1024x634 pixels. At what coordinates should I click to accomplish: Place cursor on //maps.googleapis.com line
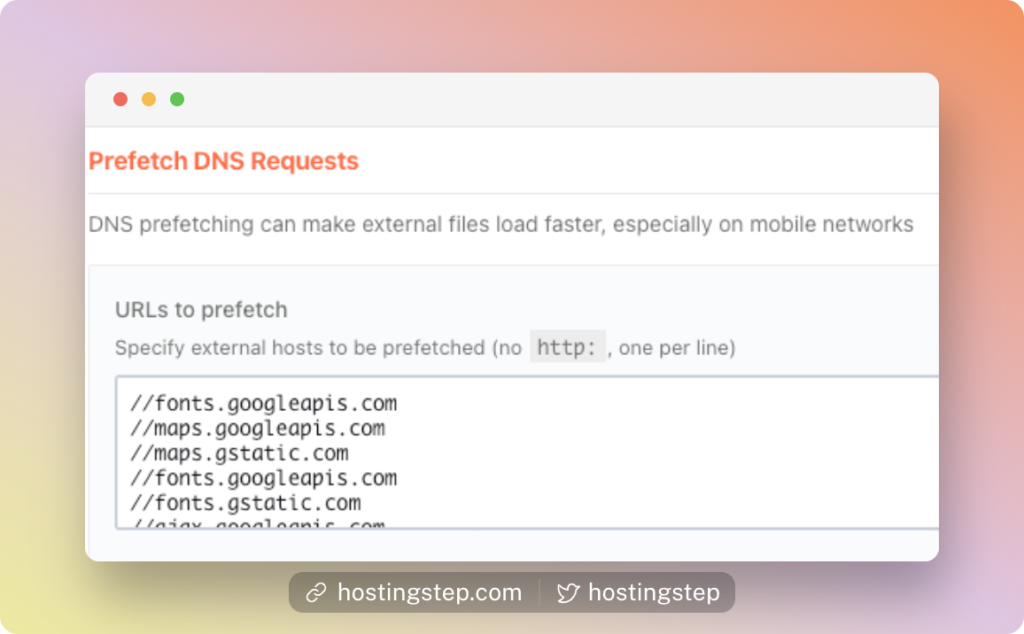click(257, 428)
